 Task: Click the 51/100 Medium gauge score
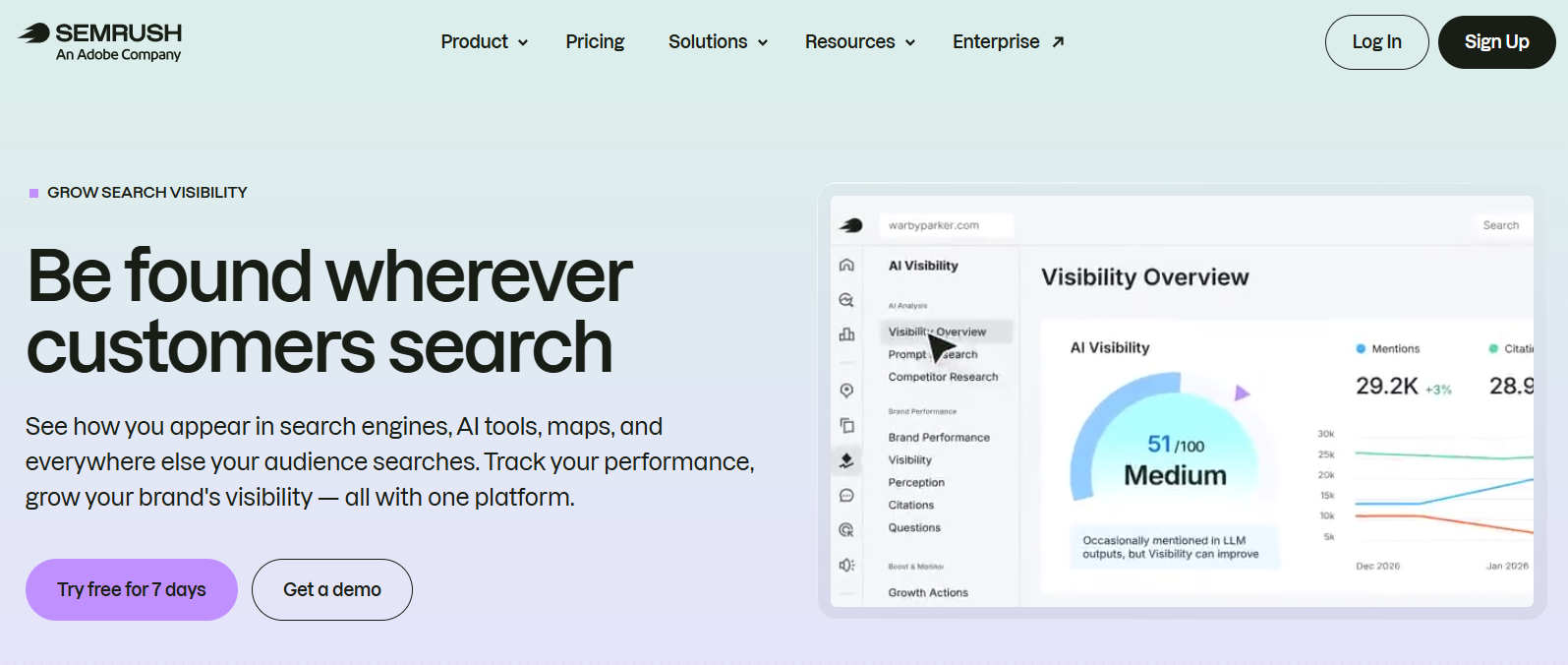click(1175, 460)
